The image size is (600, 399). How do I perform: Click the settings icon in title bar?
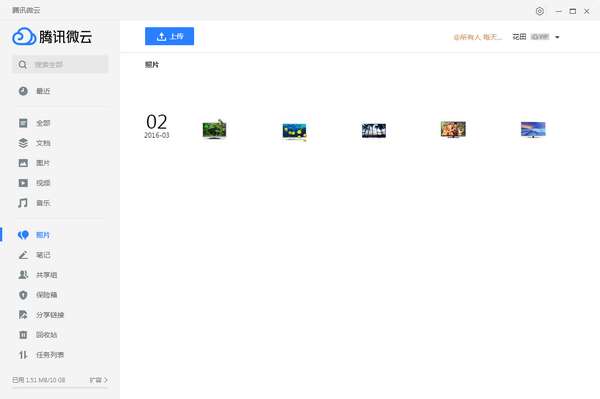coord(540,11)
